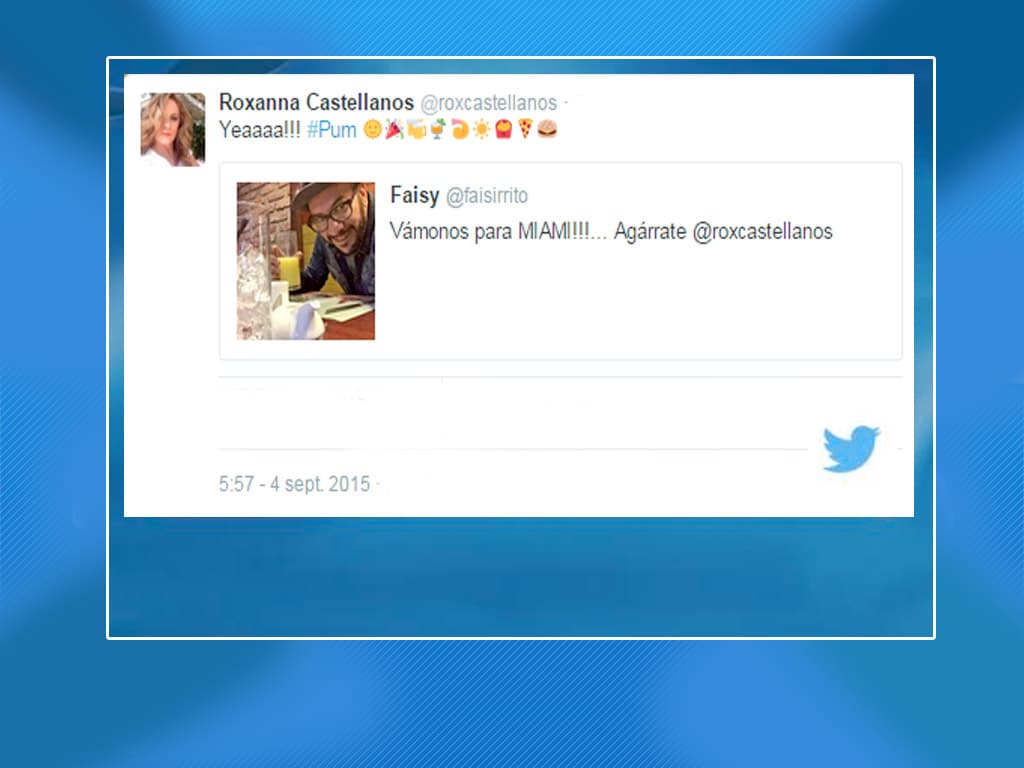Viewport: 1024px width, 768px height.
Task: Click the @faisirrito handle
Action: [487, 195]
